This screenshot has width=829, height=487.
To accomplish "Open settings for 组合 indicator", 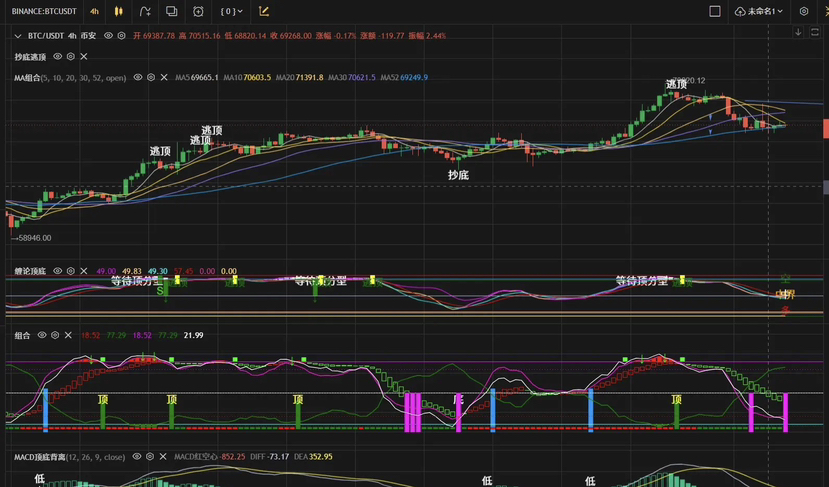I will [x=55, y=335].
